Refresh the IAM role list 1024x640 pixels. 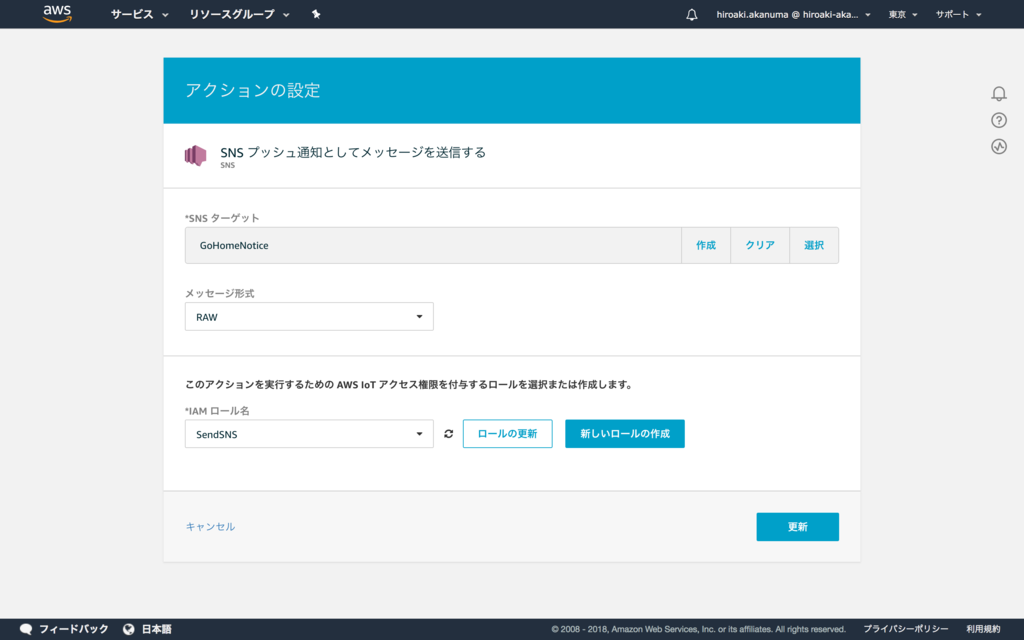pyautogui.click(x=447, y=433)
